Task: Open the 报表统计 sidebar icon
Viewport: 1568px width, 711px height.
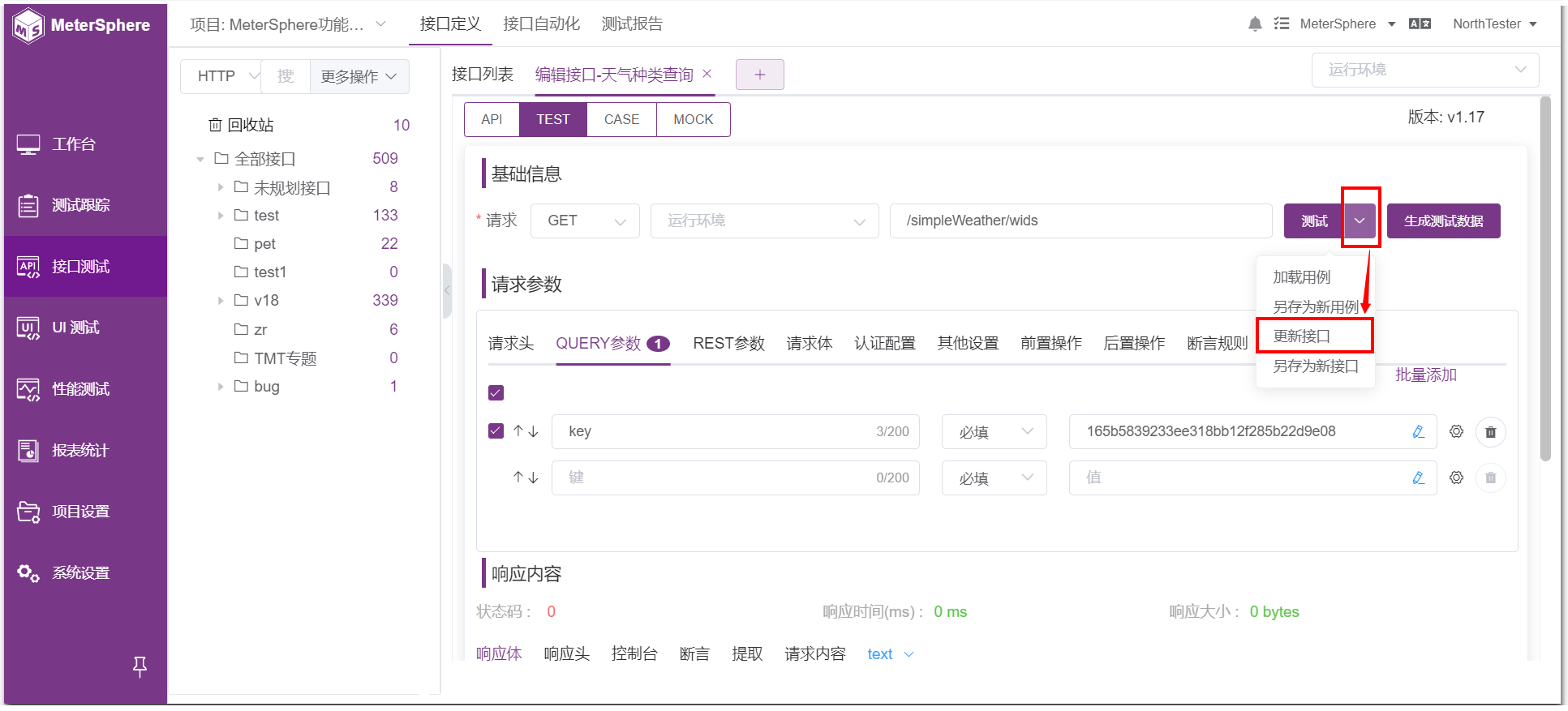Action: point(28,450)
